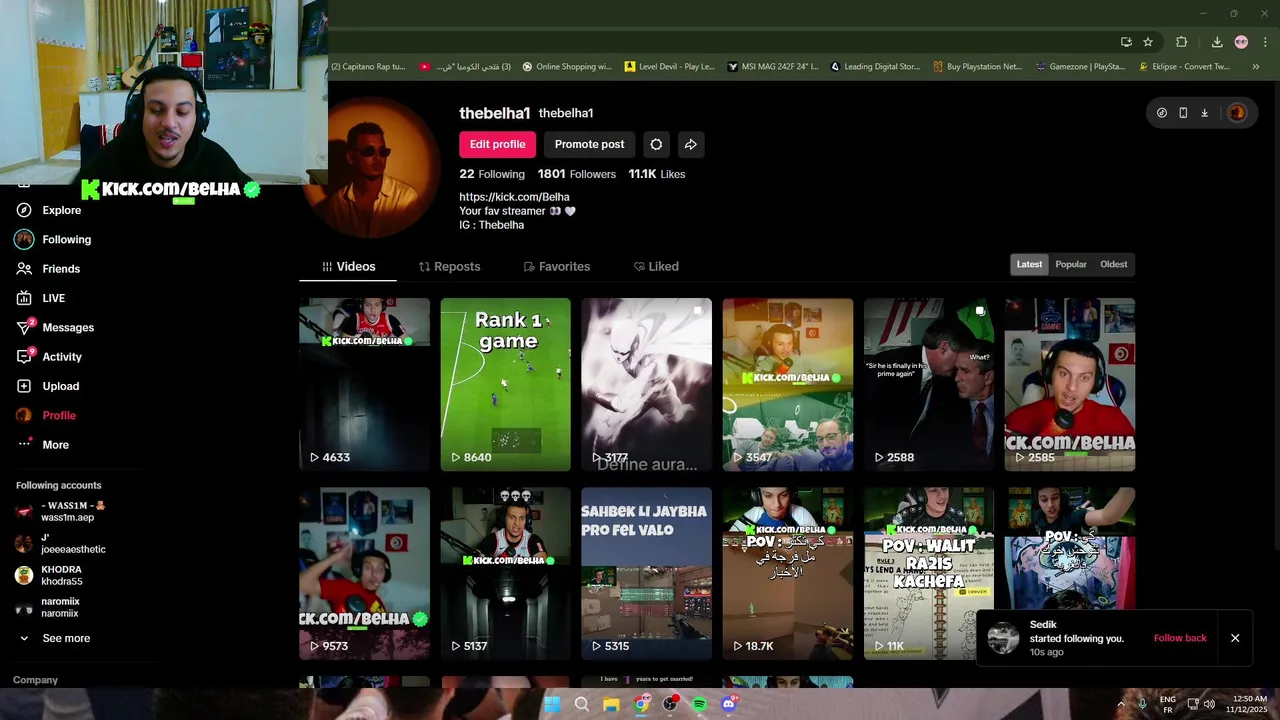
Task: Open the video with 2588 views
Action: coord(929,384)
